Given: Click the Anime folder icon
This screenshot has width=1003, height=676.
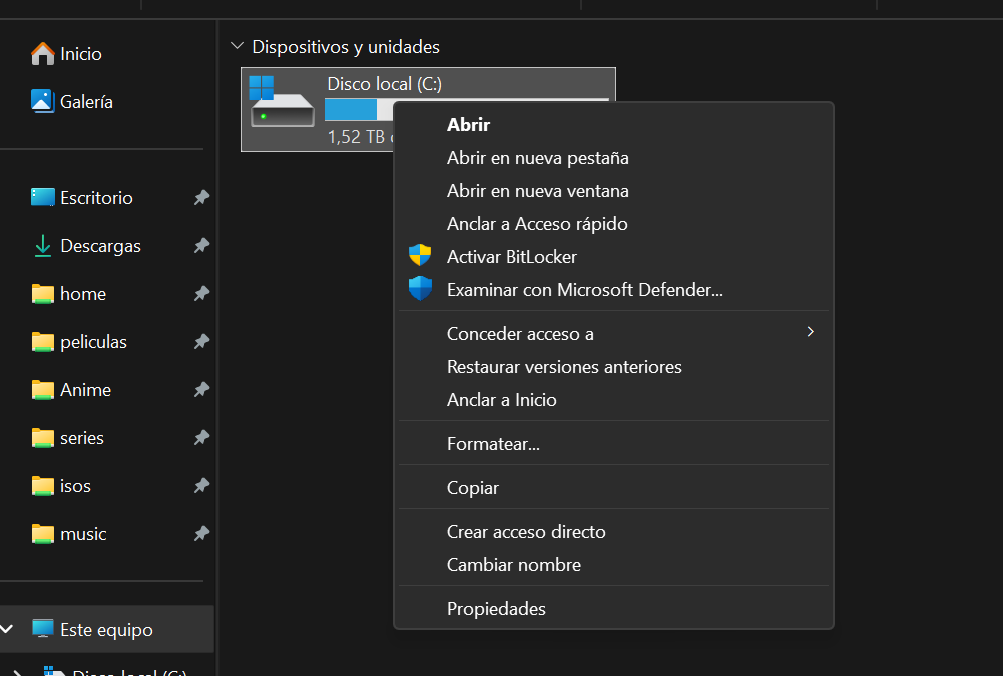Looking at the screenshot, I should coord(43,389).
